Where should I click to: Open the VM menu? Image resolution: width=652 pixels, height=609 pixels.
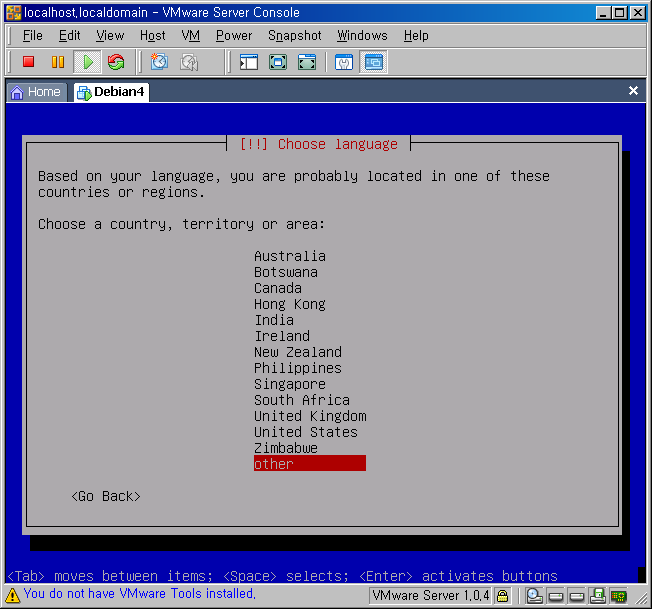point(191,35)
